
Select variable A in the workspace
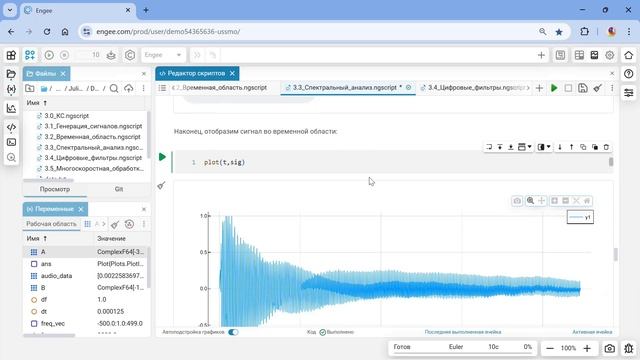click(x=85, y=252)
